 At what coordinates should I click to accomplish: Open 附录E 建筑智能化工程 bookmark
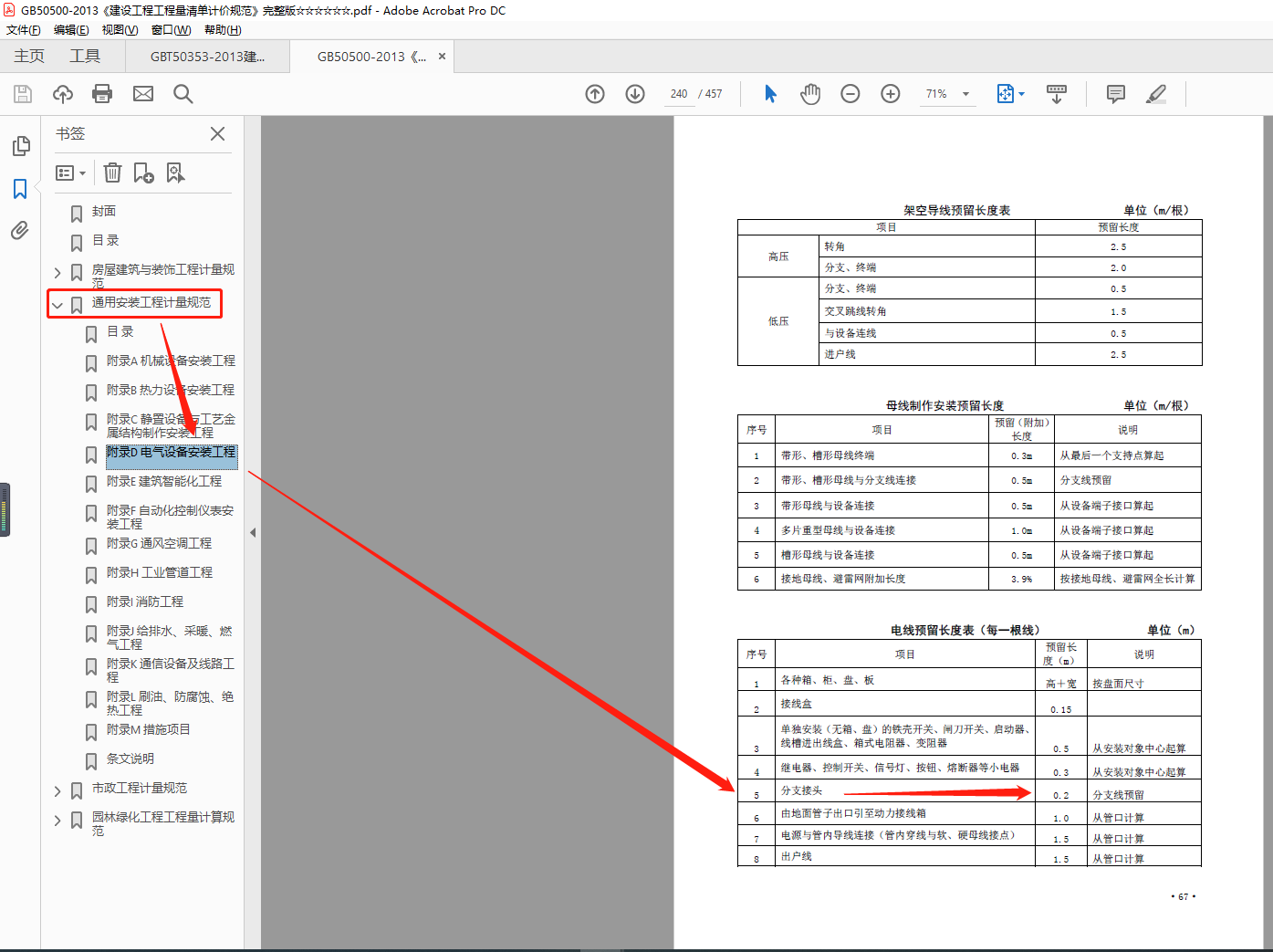tap(164, 481)
